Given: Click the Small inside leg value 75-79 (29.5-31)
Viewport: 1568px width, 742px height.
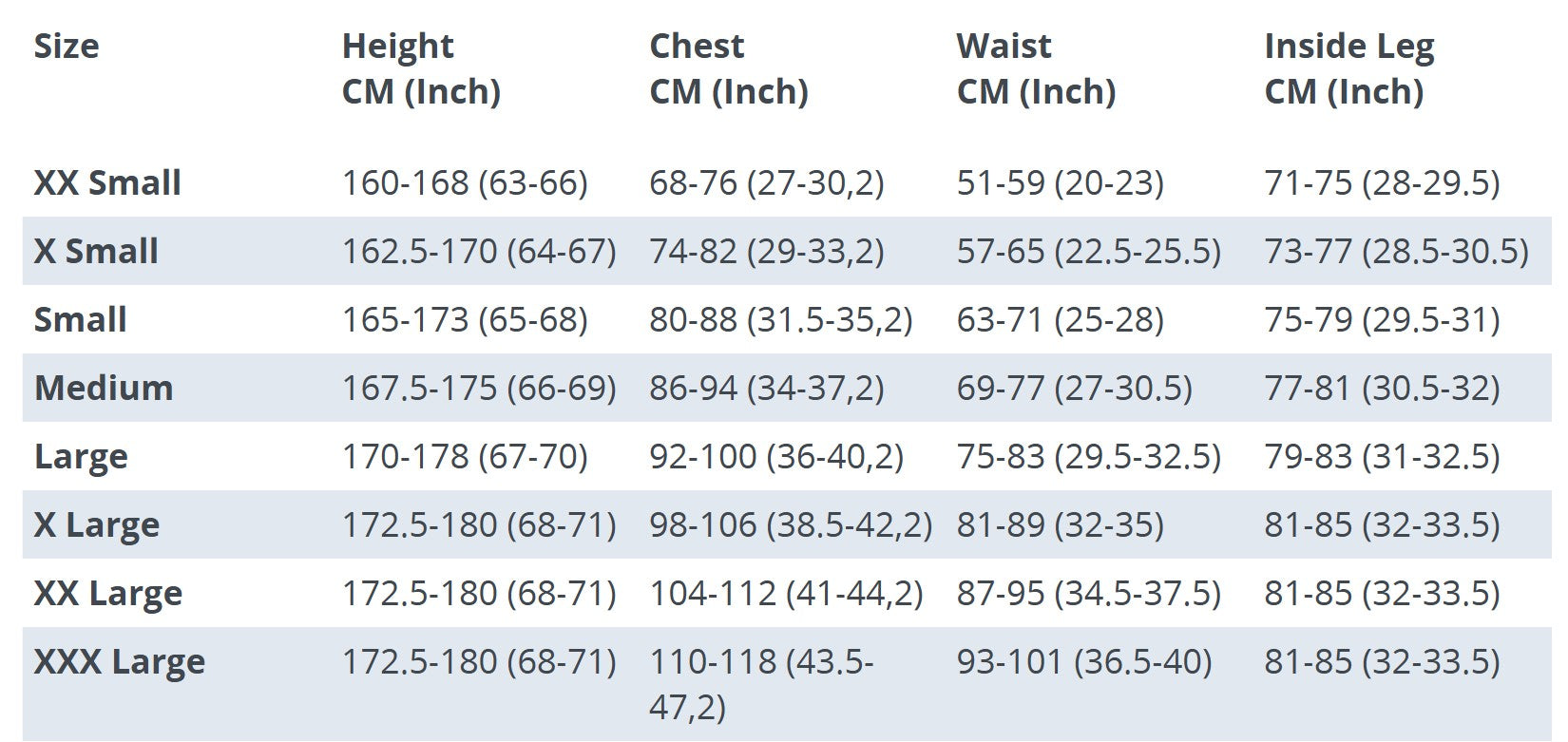Looking at the screenshot, I should [1382, 319].
